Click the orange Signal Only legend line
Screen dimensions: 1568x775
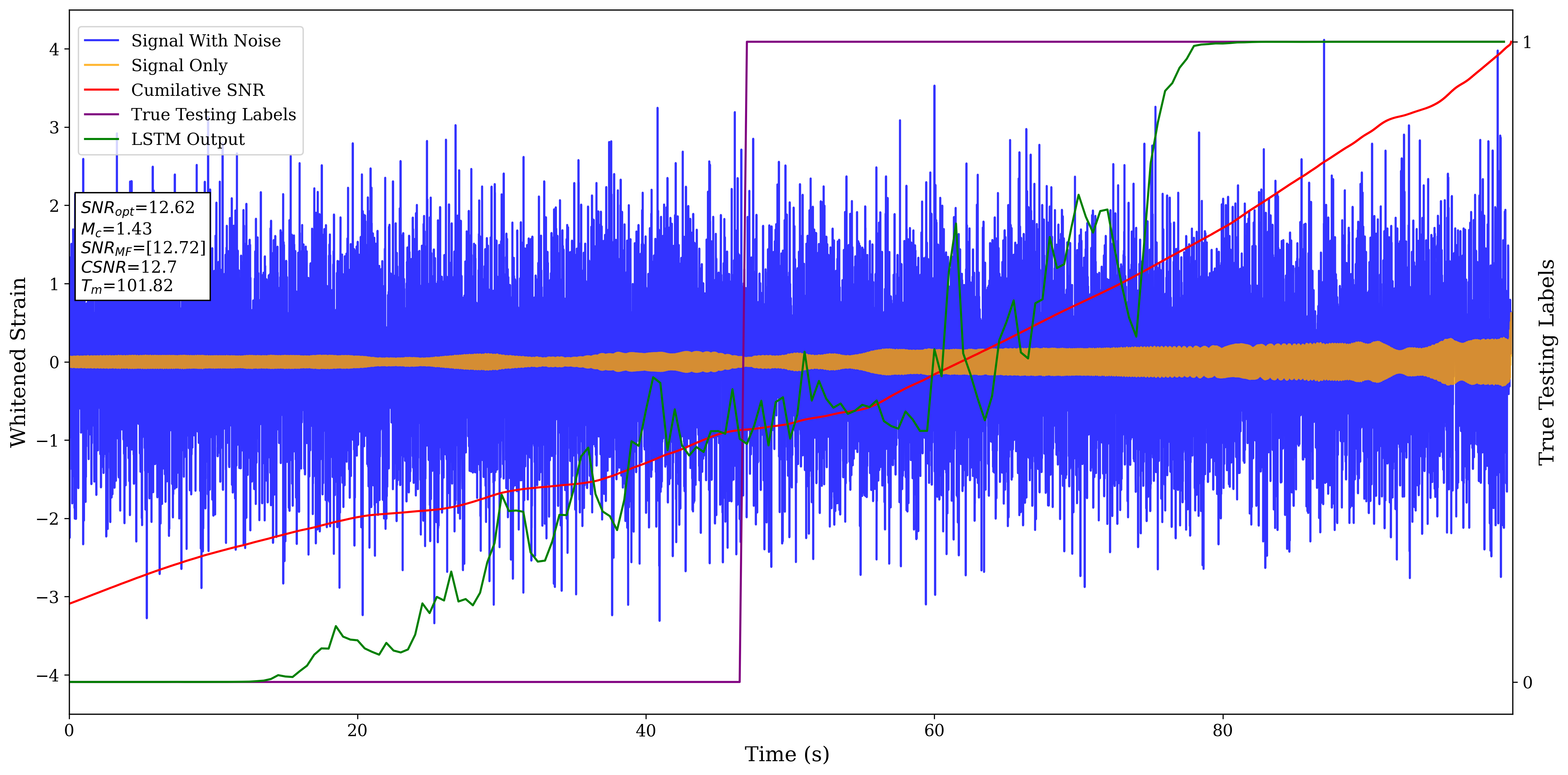point(102,65)
